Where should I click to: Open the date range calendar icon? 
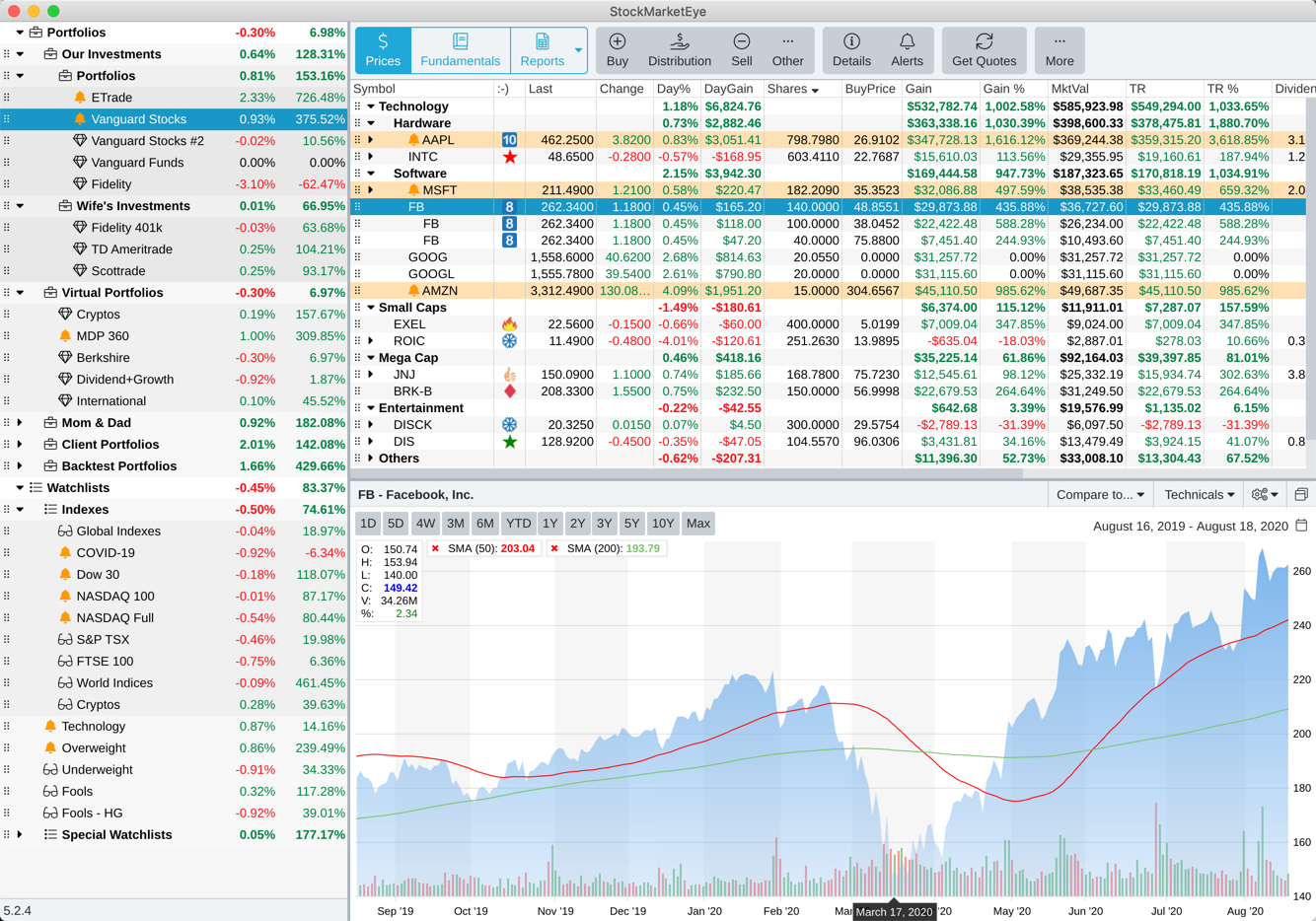pyautogui.click(x=1301, y=526)
